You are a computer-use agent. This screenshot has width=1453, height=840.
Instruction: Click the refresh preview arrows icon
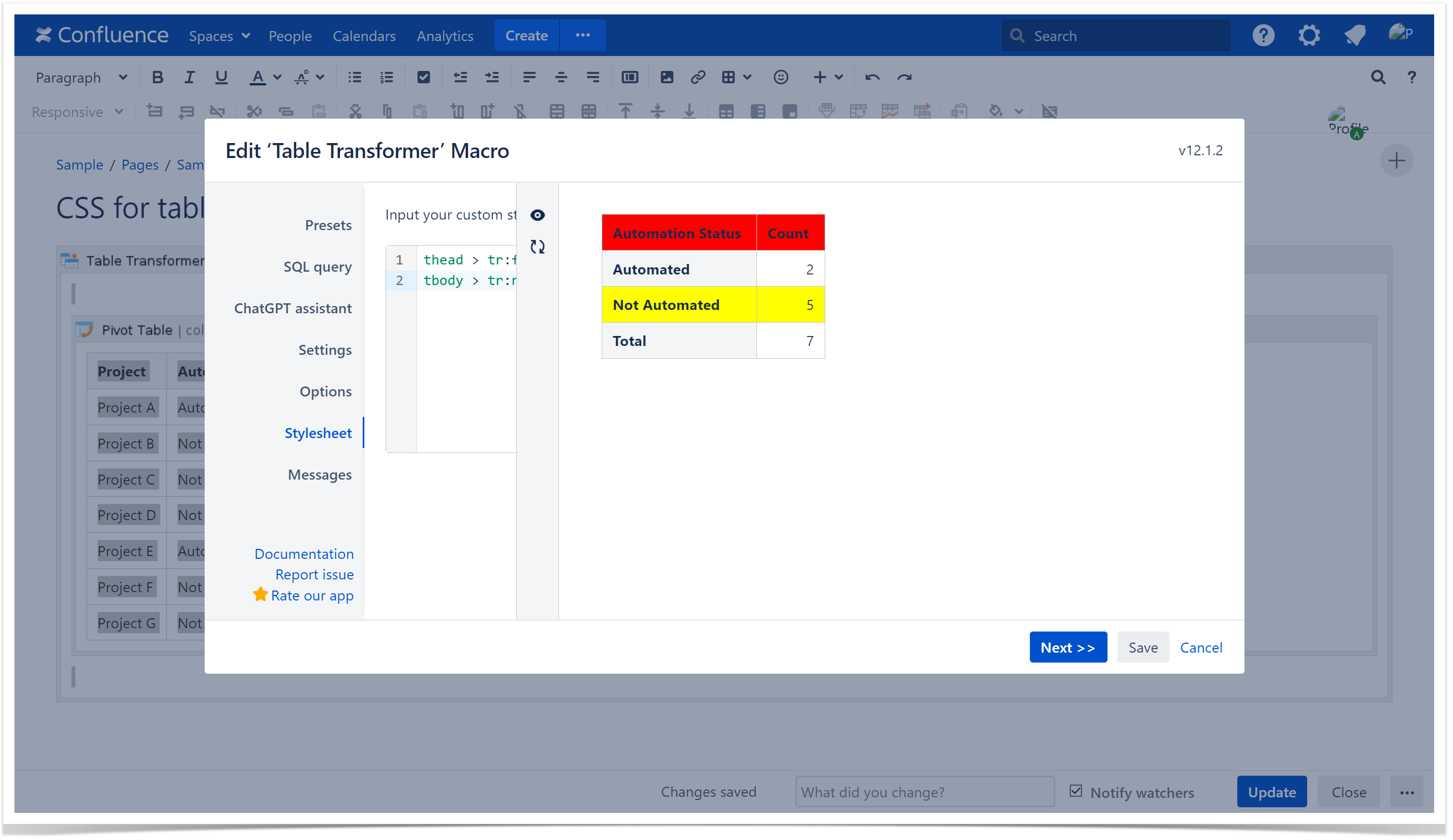tap(537, 247)
